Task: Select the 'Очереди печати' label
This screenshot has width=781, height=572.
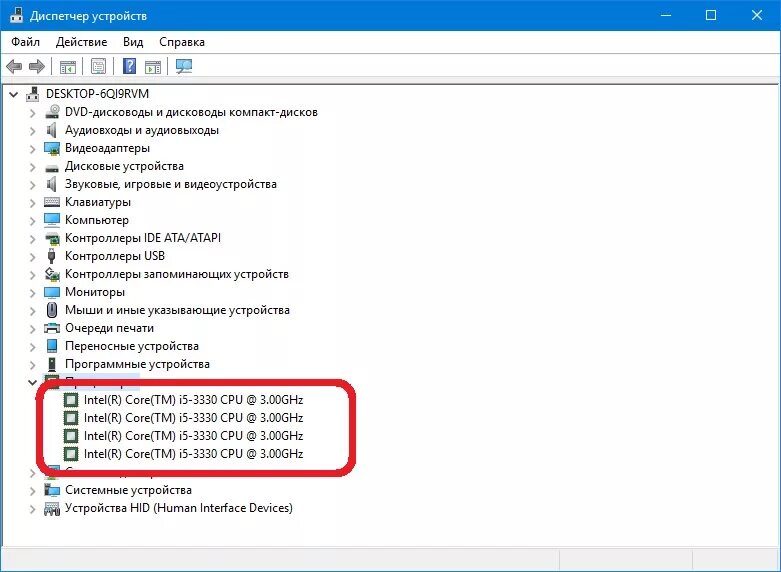Action: pos(110,328)
